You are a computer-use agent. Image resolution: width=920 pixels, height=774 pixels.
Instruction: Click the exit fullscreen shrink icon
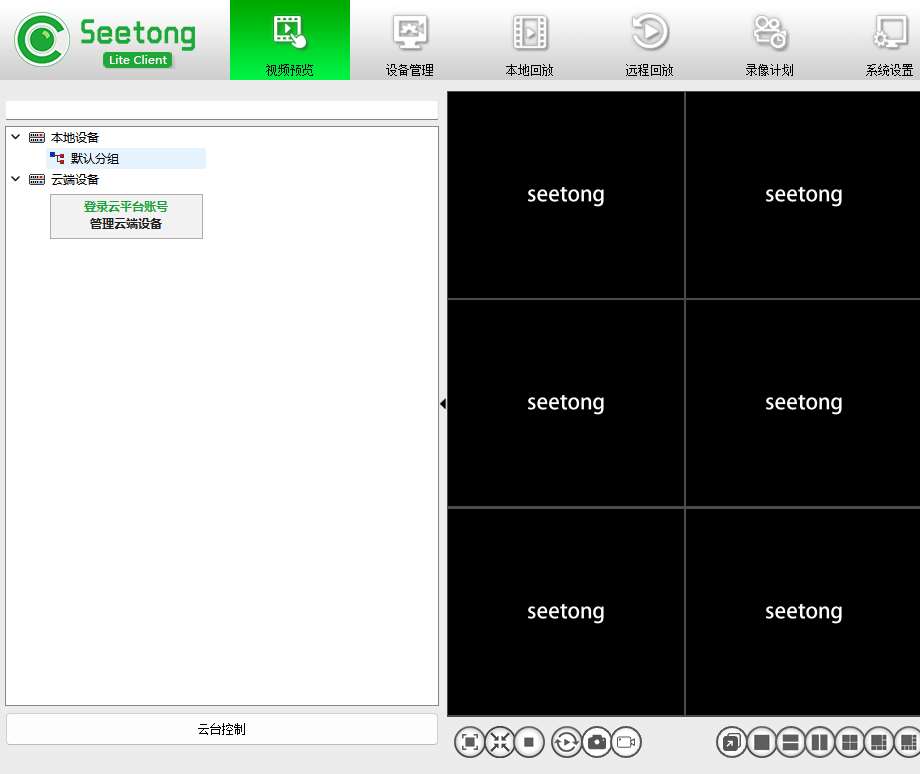pyautogui.click(x=500, y=743)
